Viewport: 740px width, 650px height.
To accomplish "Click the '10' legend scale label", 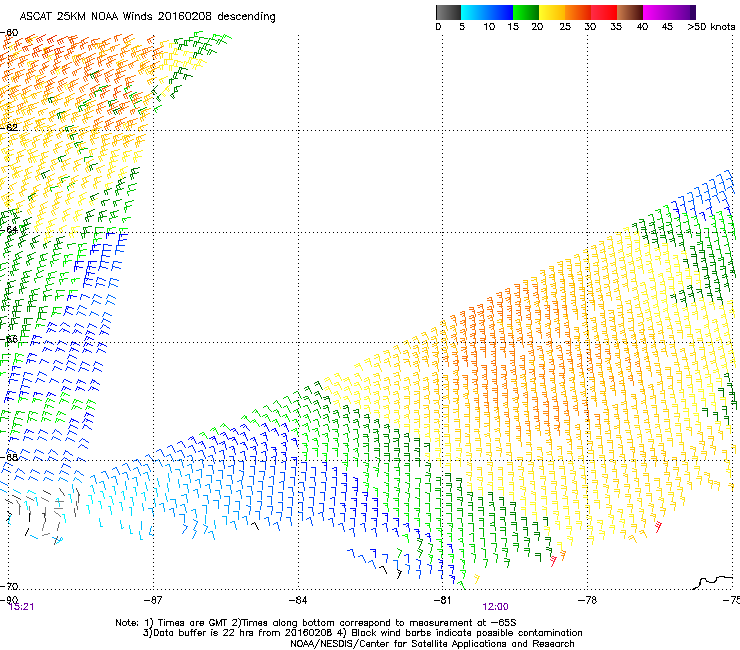I will (x=489, y=27).
